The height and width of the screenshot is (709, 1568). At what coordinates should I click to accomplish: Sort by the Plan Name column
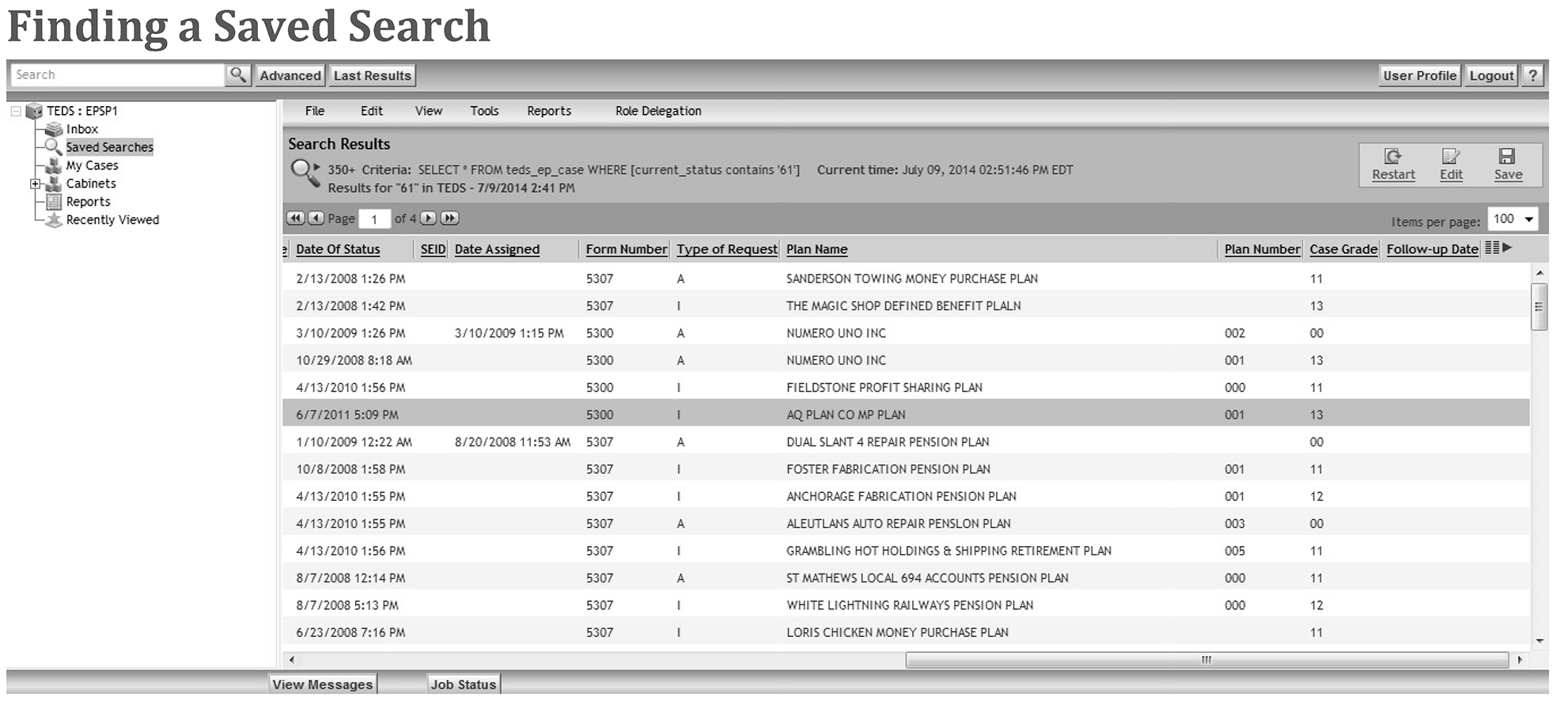[x=816, y=249]
